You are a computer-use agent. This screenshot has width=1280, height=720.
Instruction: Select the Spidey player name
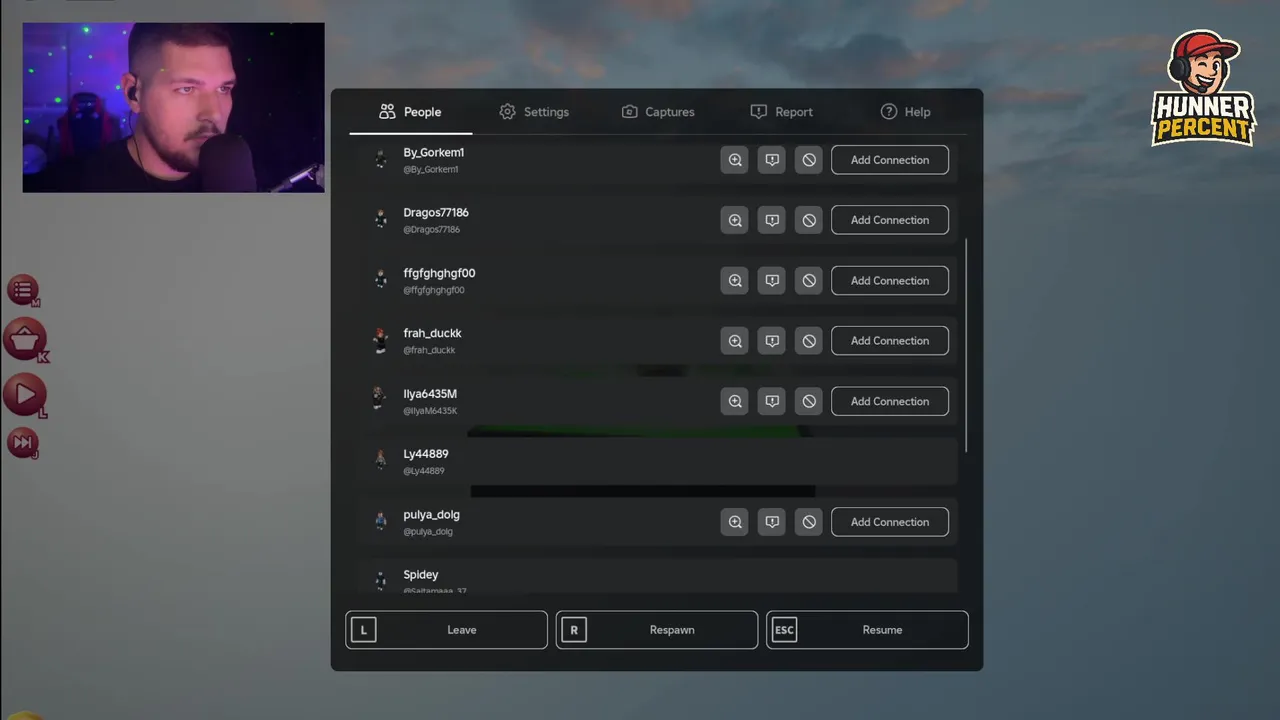tap(421, 575)
